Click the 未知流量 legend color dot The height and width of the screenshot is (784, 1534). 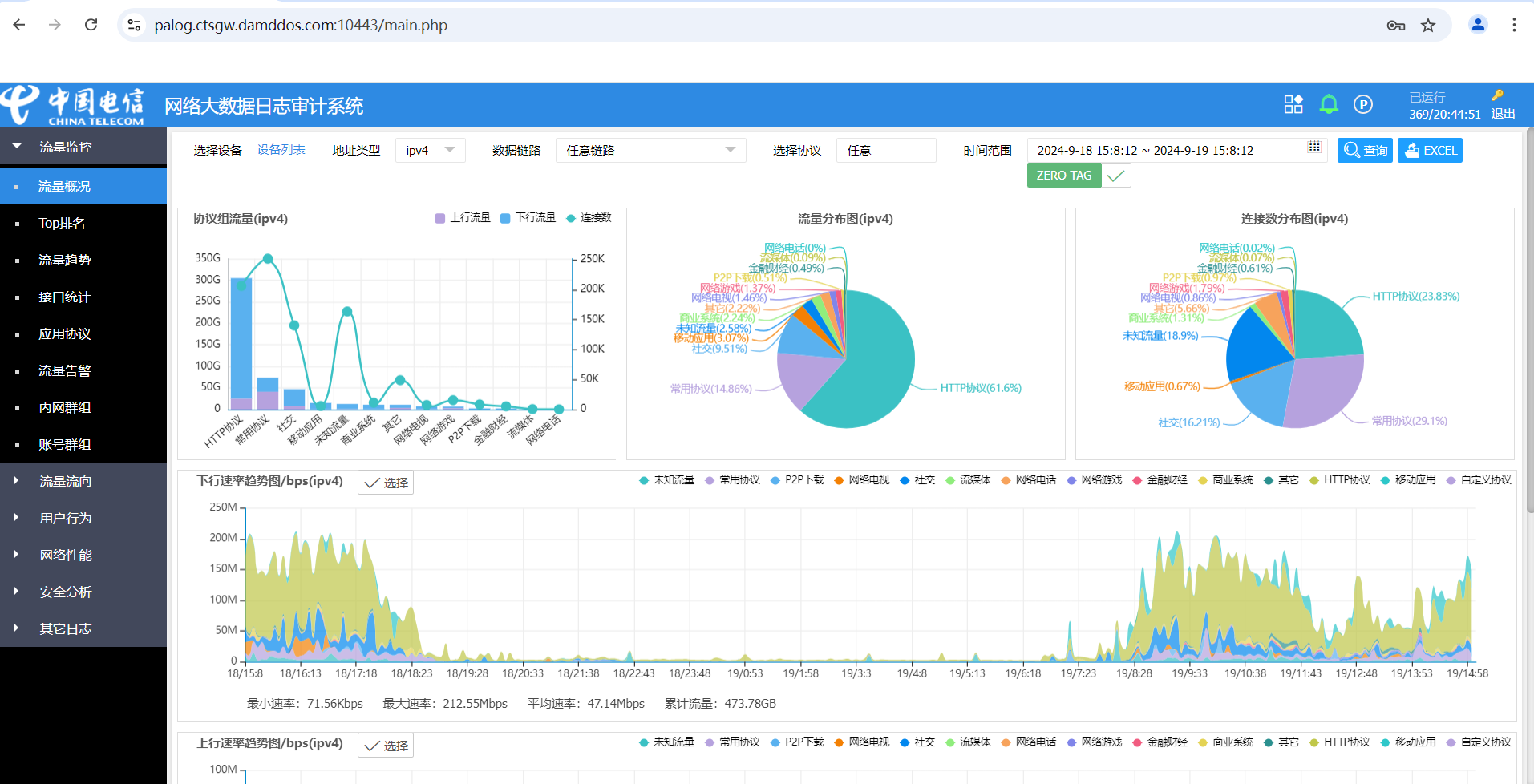pos(644,480)
